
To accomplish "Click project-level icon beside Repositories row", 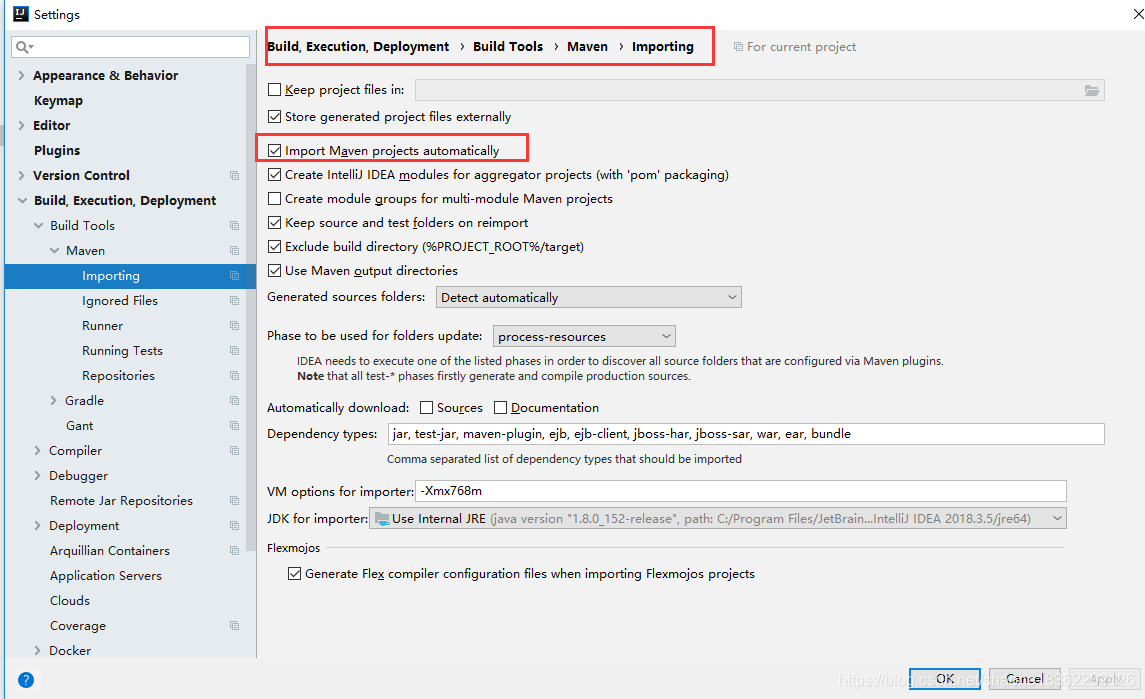I will click(234, 375).
